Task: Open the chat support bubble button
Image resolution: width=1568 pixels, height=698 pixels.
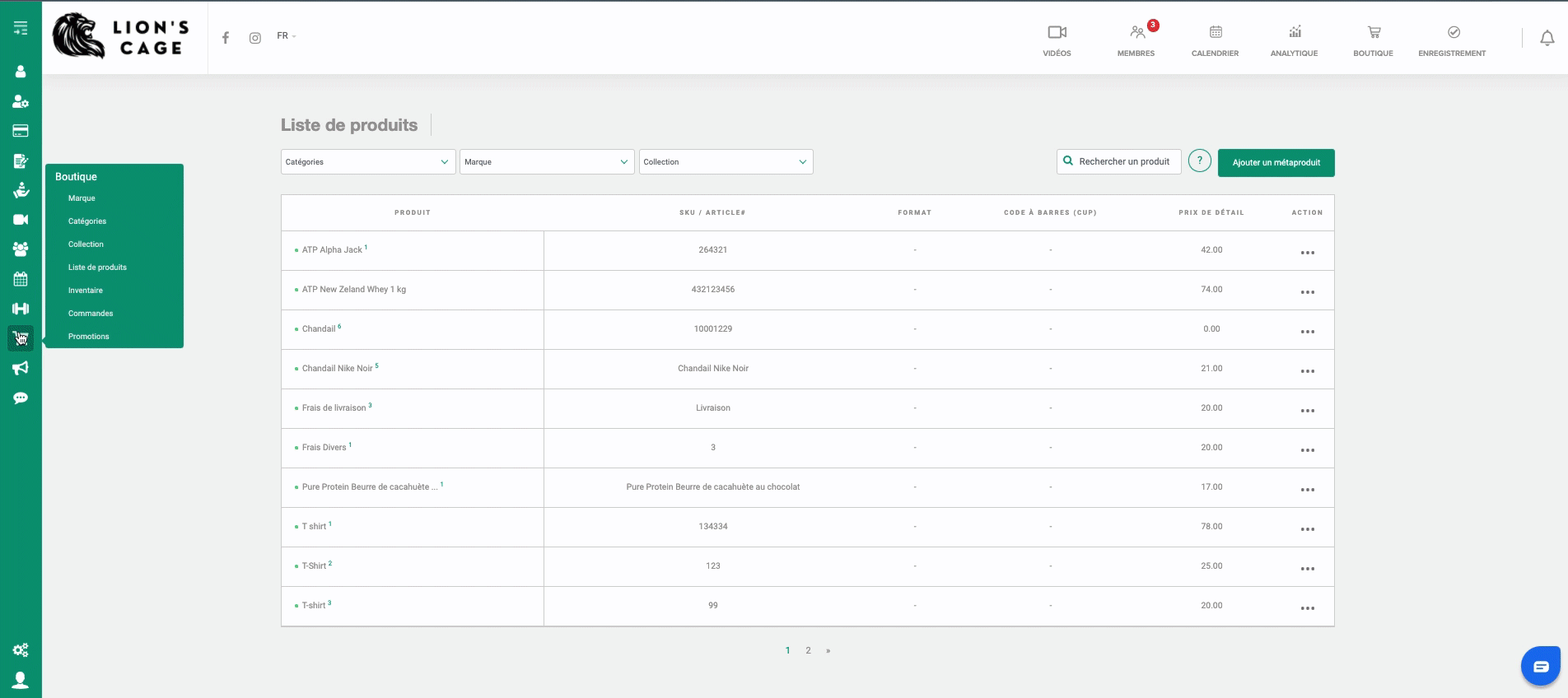Action: click(1540, 665)
